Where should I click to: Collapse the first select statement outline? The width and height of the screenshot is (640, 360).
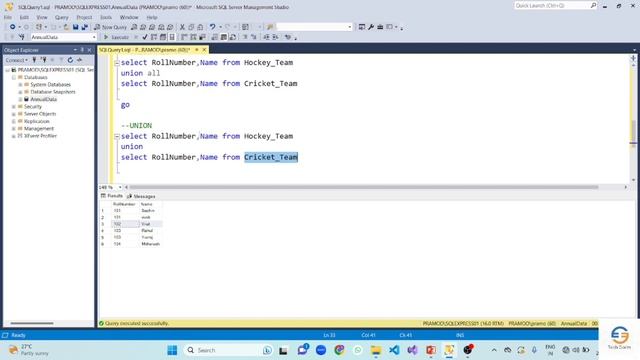tap(117, 63)
